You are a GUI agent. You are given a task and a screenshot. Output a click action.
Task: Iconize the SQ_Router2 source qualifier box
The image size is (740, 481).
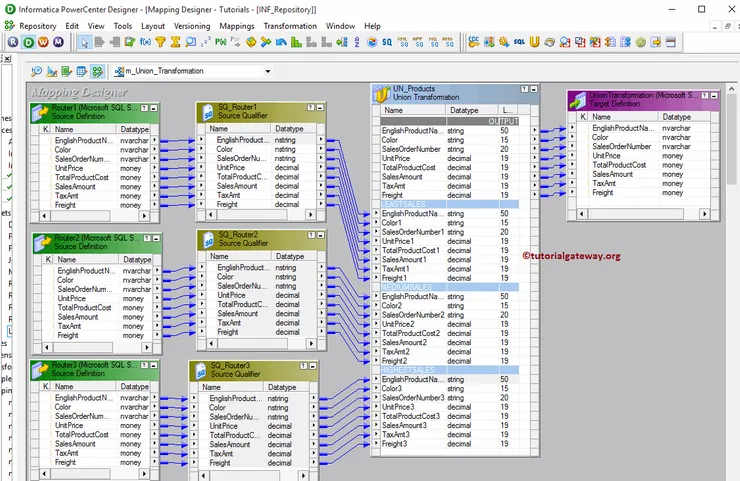click(x=321, y=235)
